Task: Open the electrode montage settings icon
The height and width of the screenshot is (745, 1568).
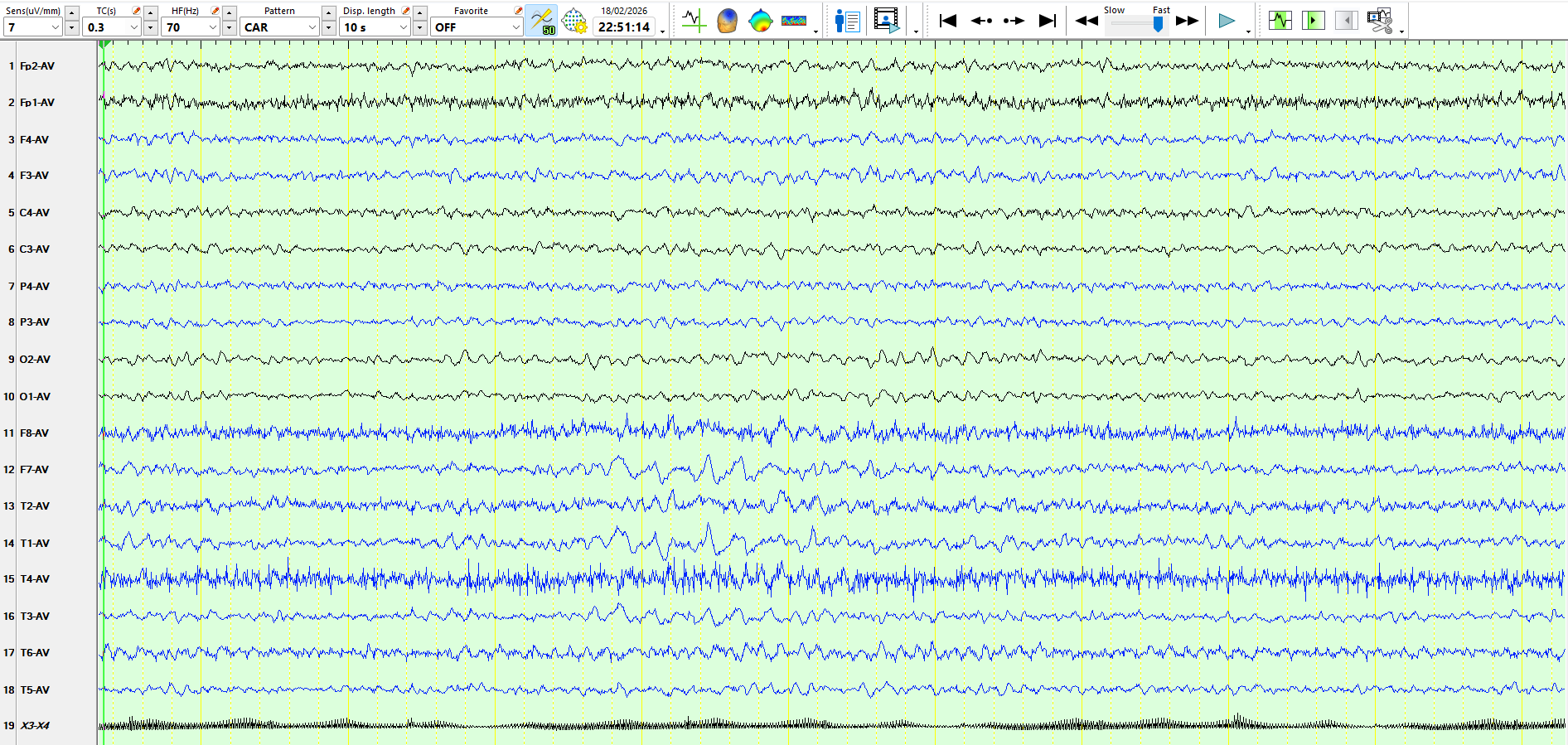Action: point(574,21)
